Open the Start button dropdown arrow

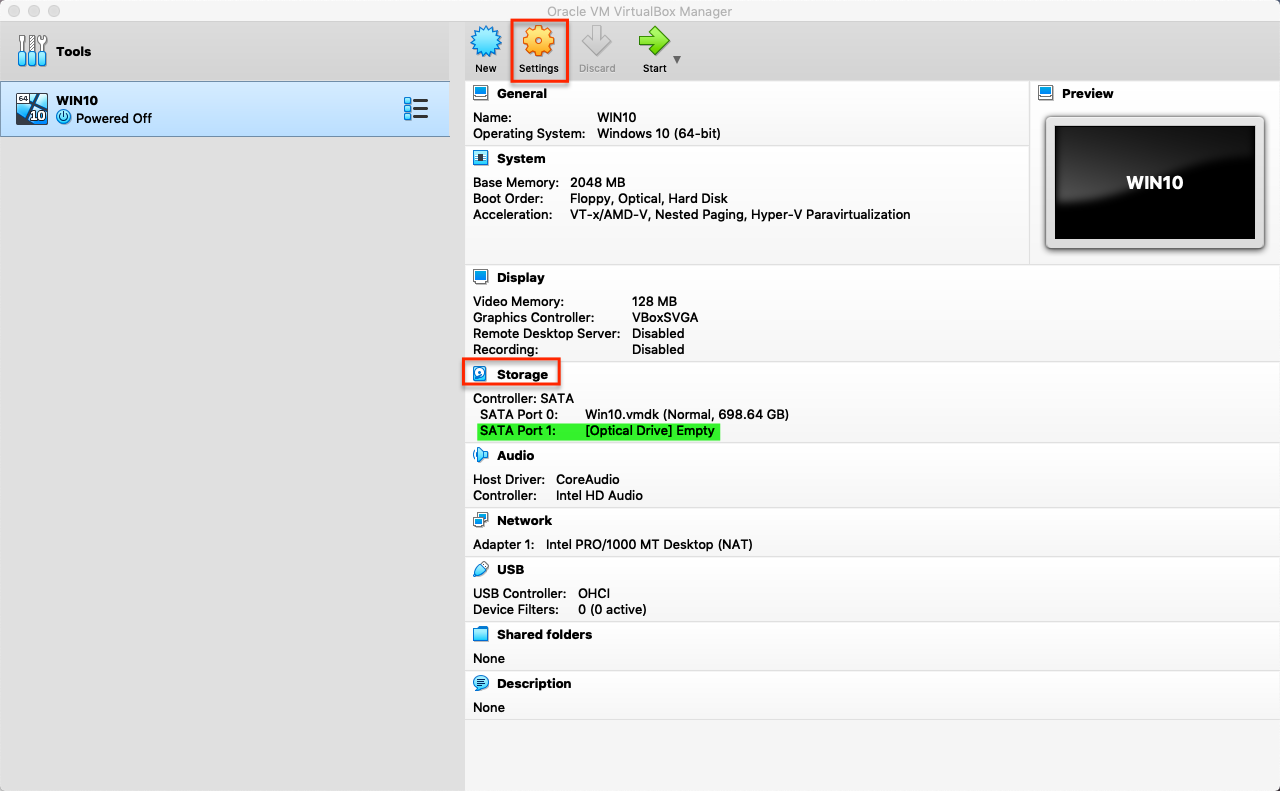(x=677, y=60)
